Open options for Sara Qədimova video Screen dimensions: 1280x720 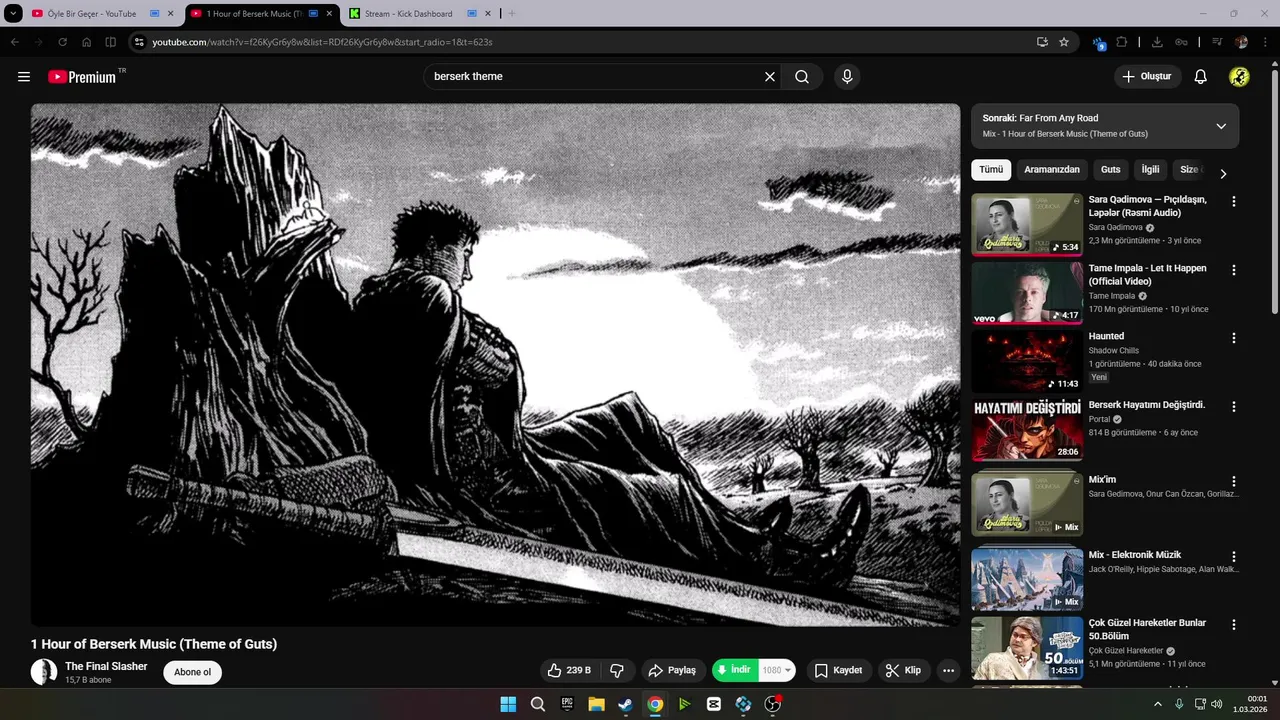1233,201
